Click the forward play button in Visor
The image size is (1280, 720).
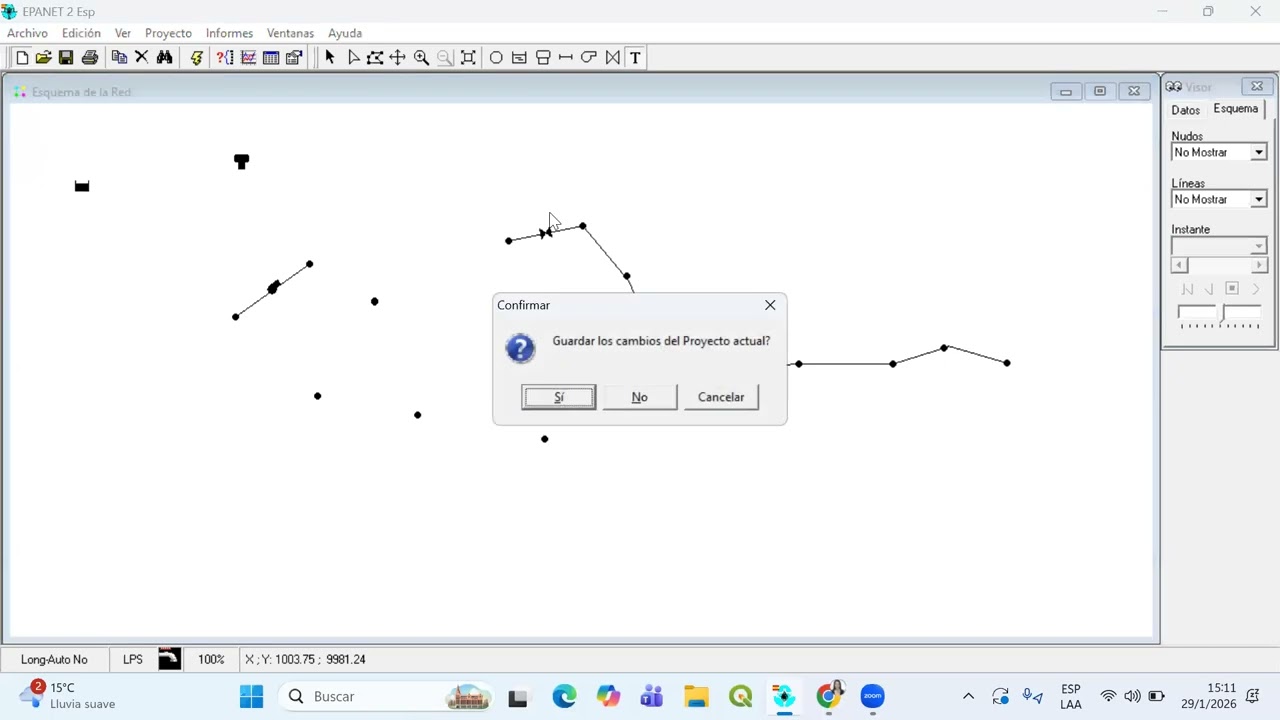pyautogui.click(x=1255, y=289)
